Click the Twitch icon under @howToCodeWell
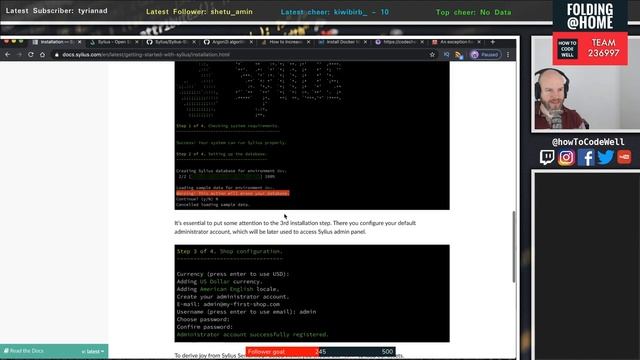 (x=547, y=157)
